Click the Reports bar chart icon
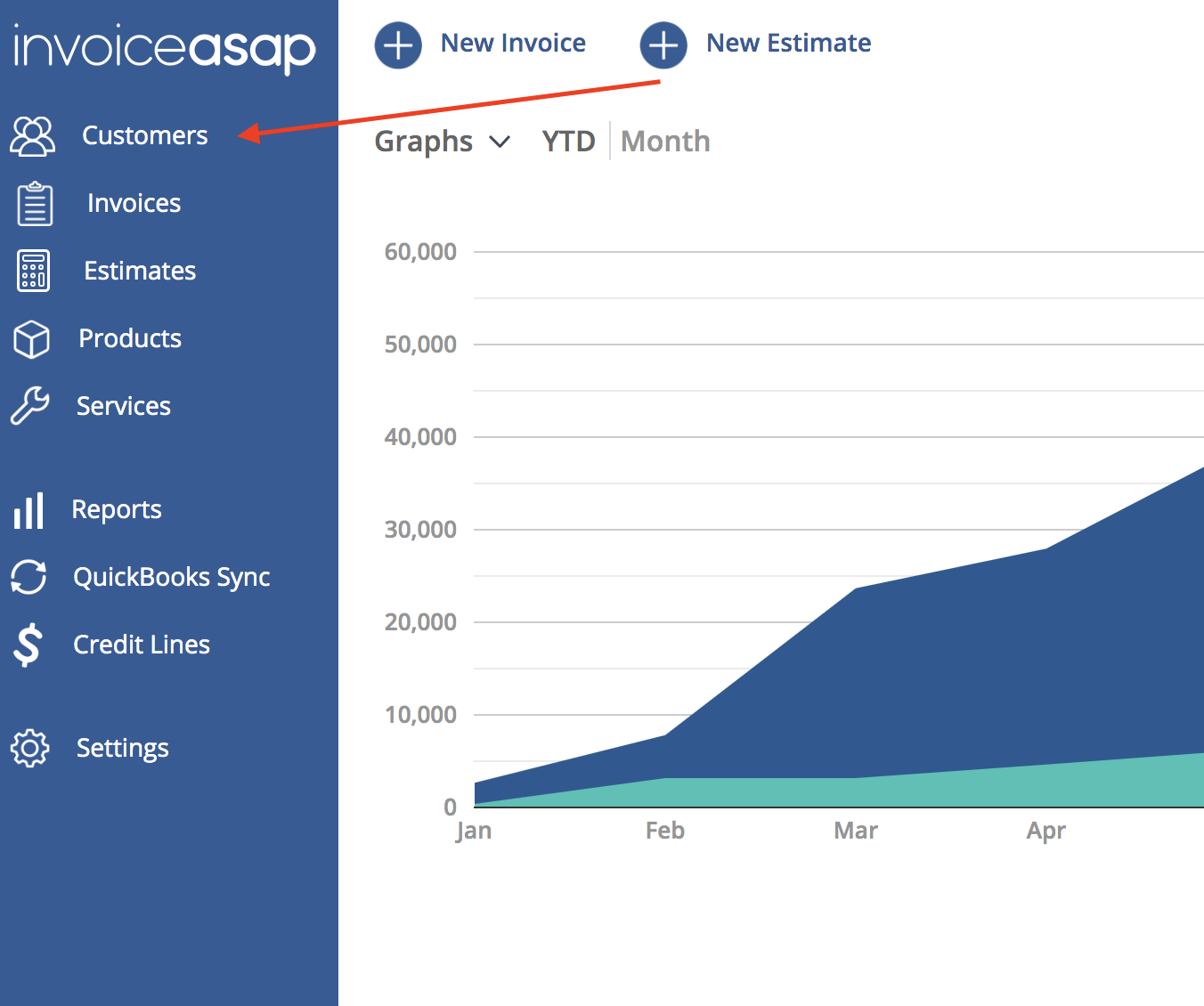The image size is (1204, 1006). click(x=28, y=511)
